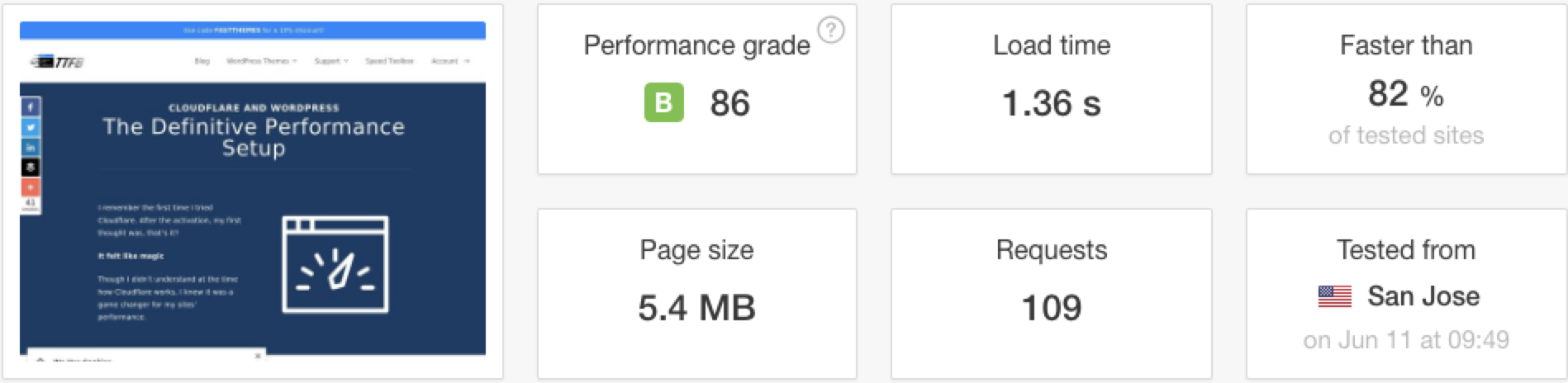The image size is (1568, 383).
Task: Click the red plus share icon
Action: [x=31, y=187]
